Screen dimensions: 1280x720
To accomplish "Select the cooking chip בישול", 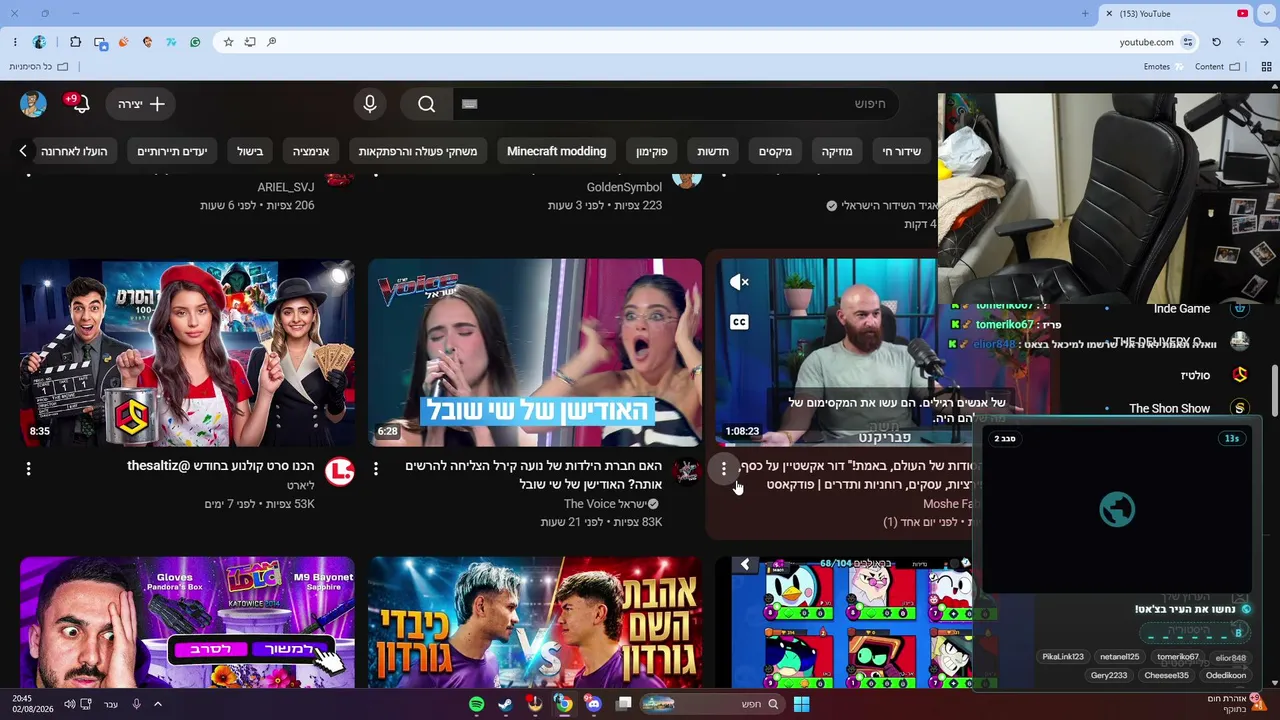I will tap(250, 152).
